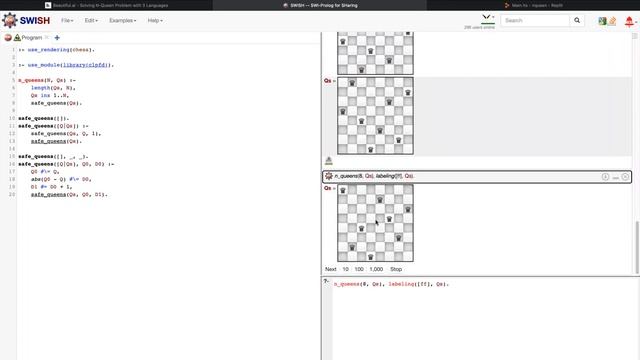
Task: Open the File menu
Action: point(67,20)
